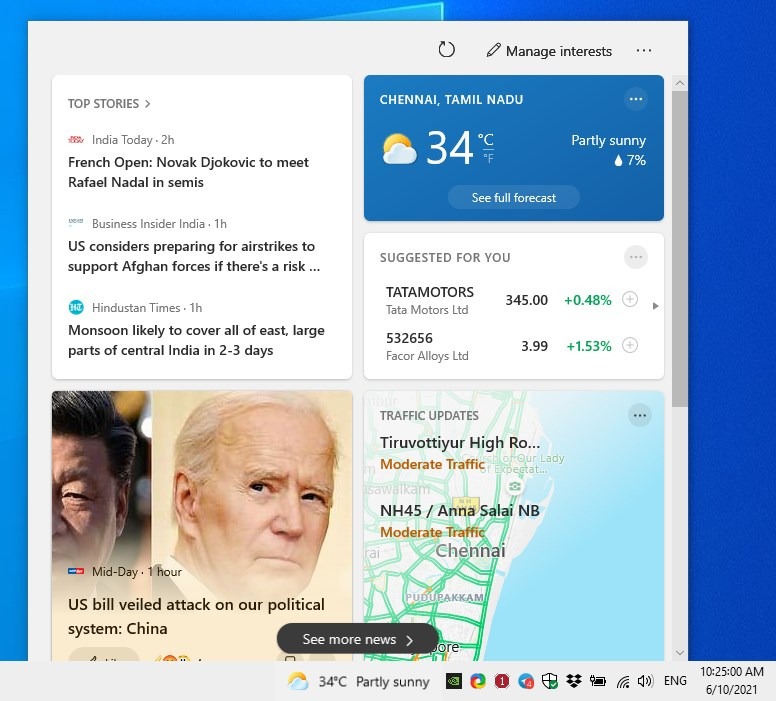Open NVIDIA tray icon
The height and width of the screenshot is (701, 776).
coord(453,681)
